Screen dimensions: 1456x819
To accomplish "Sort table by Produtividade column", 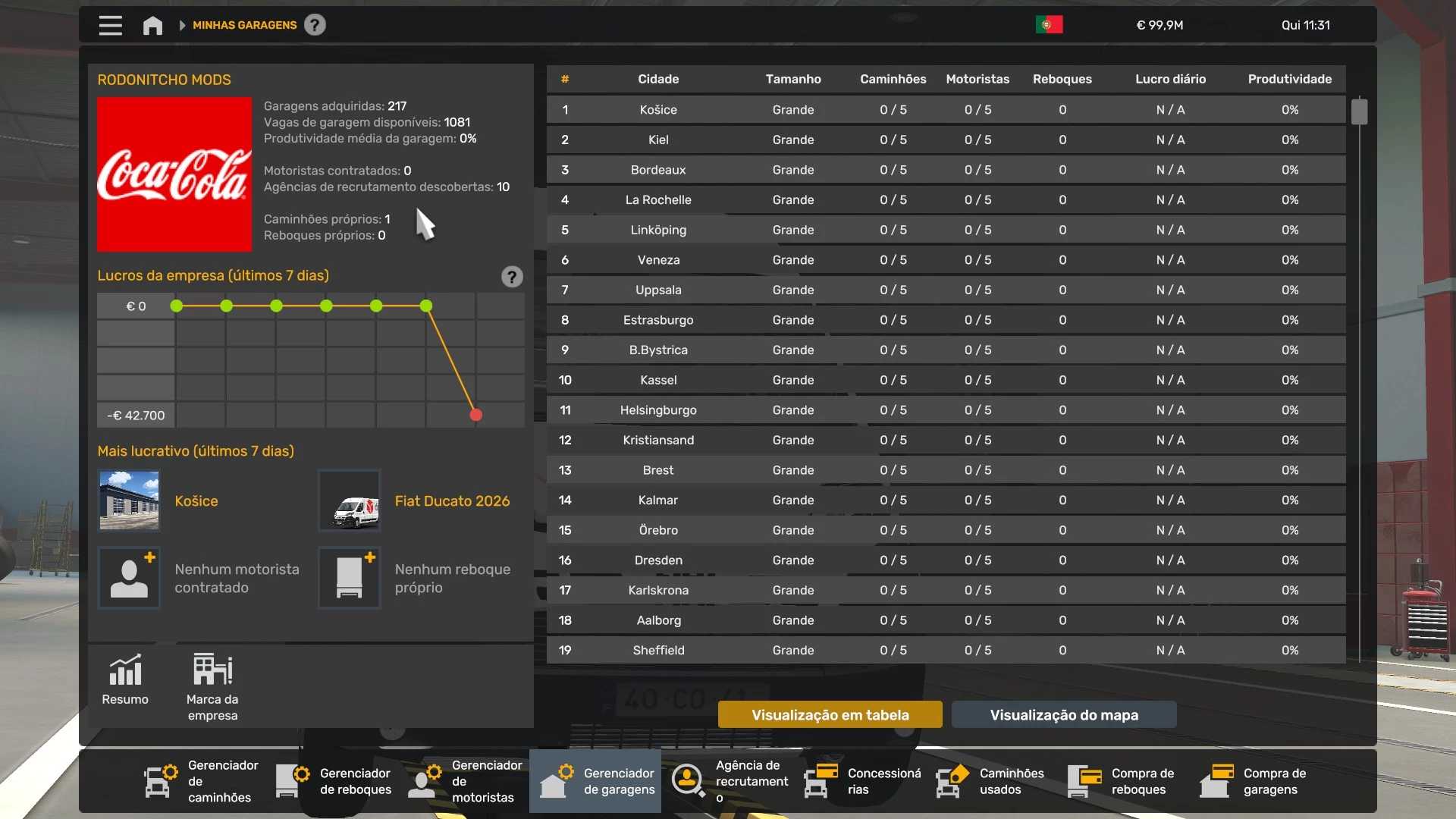I will (x=1290, y=79).
